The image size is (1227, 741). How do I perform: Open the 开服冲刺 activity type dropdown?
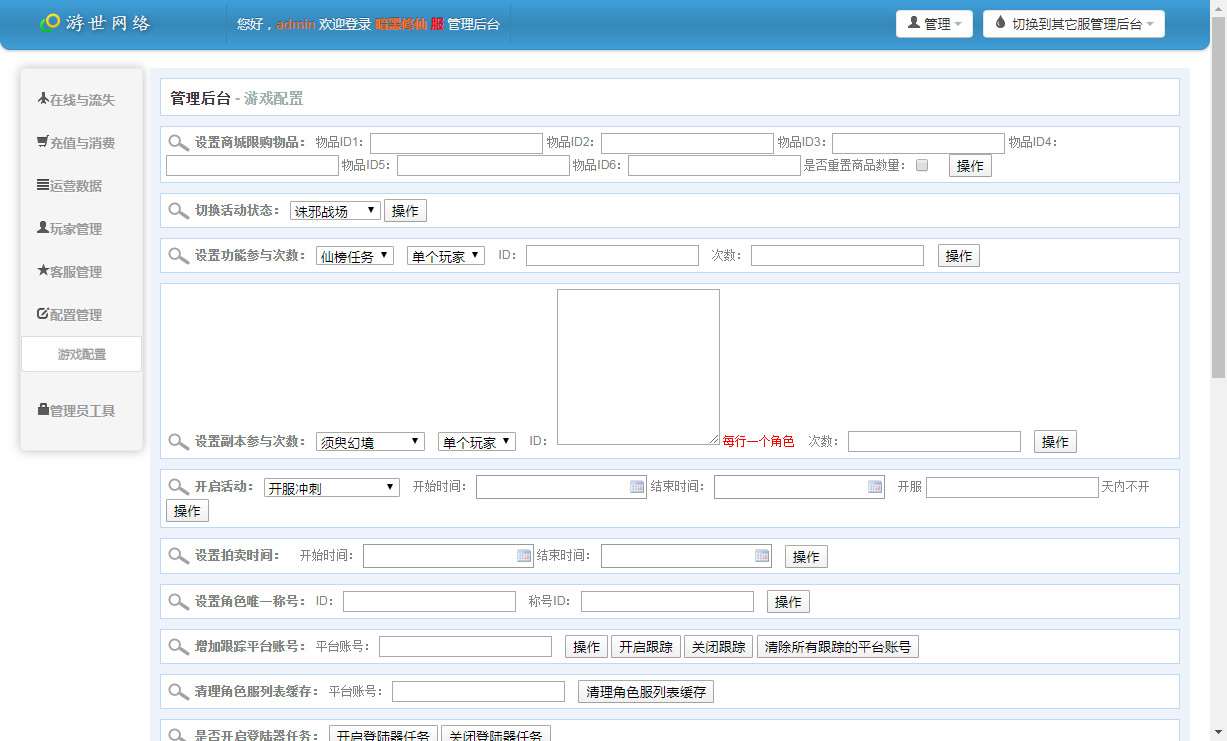331,488
